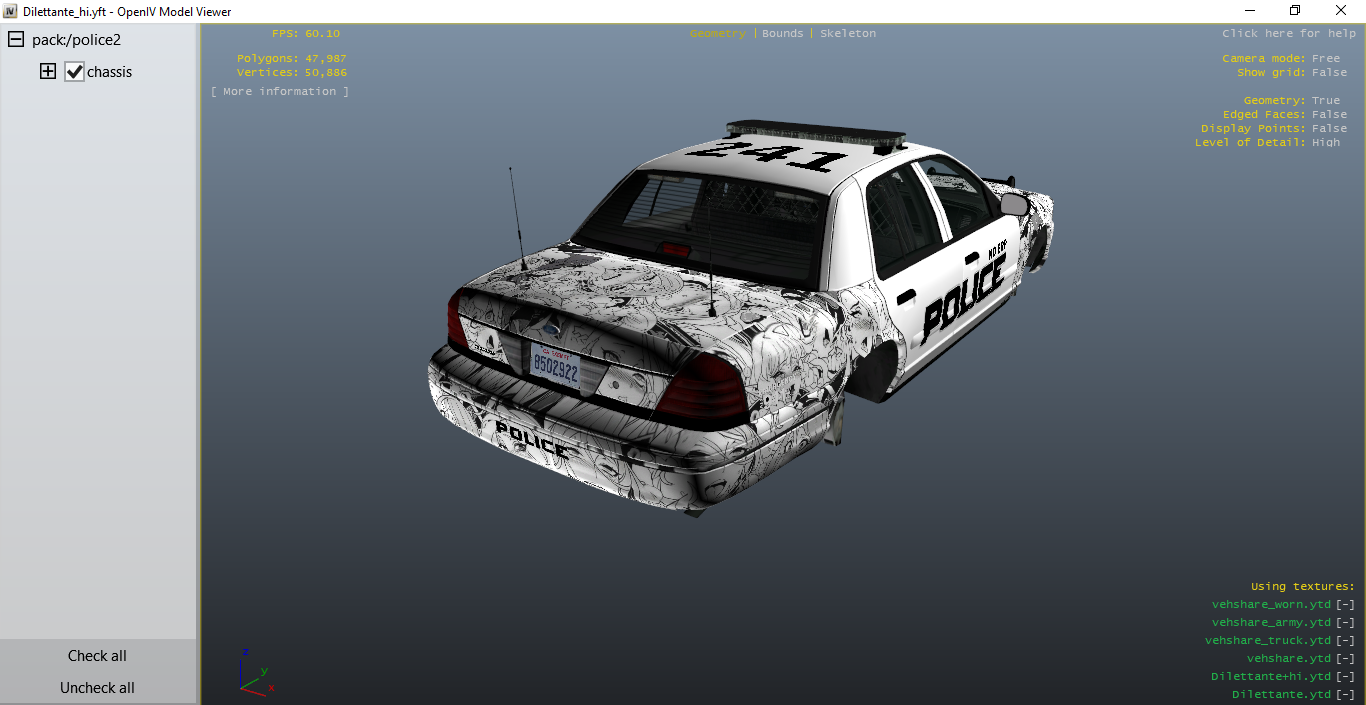Click the [-] icon beside Dilettante+hi.ytd

tap(1346, 677)
